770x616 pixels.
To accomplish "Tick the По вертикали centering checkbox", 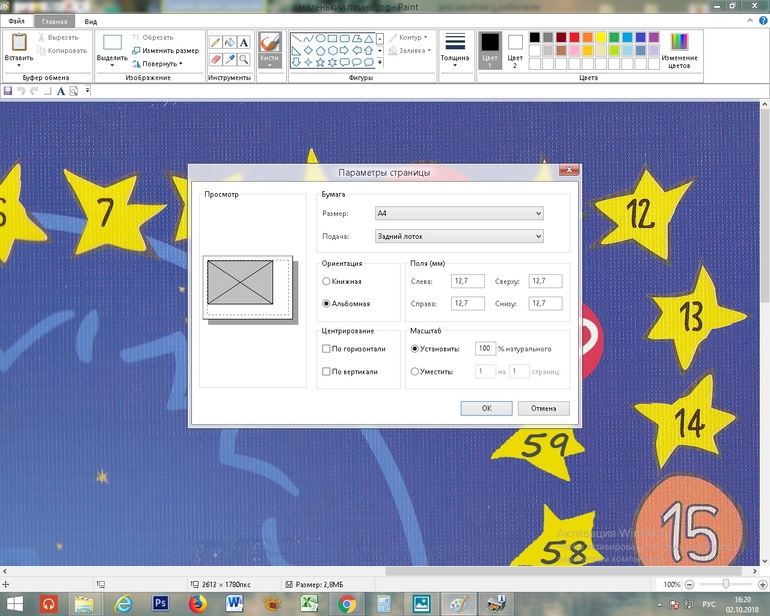I will [326, 371].
